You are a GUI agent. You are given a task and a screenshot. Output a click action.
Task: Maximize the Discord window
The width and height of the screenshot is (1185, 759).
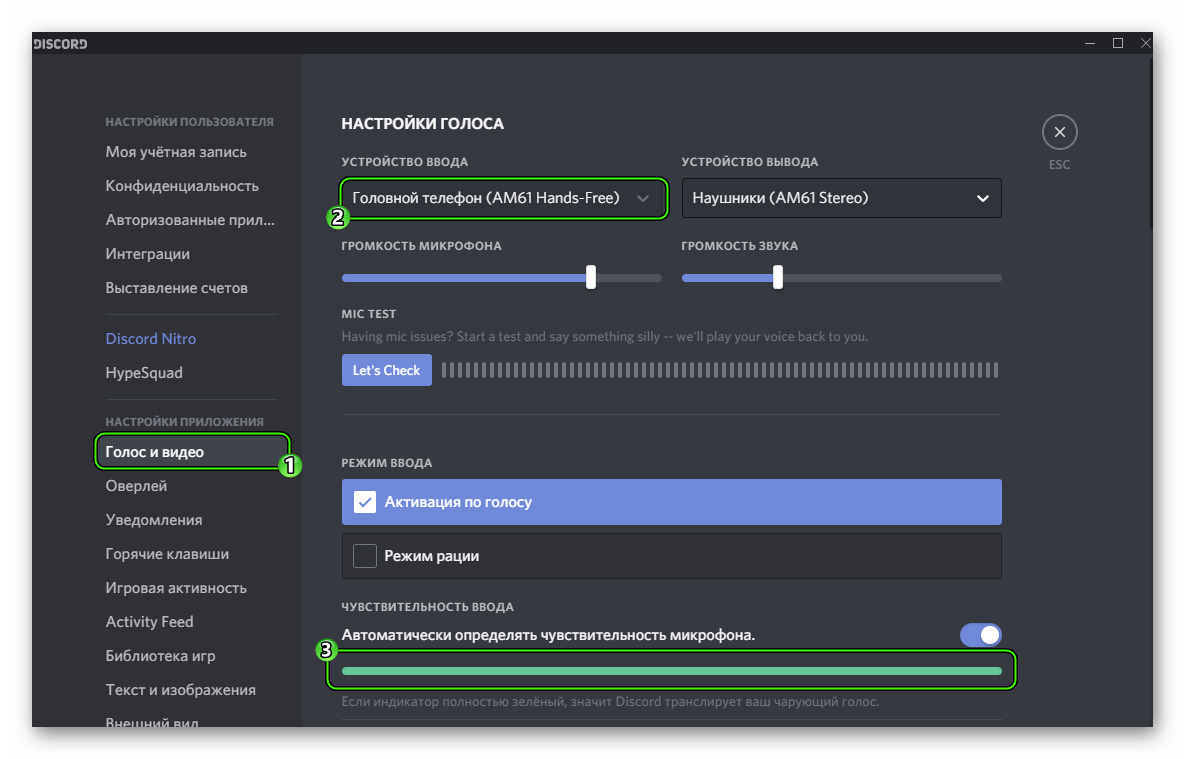1118,43
